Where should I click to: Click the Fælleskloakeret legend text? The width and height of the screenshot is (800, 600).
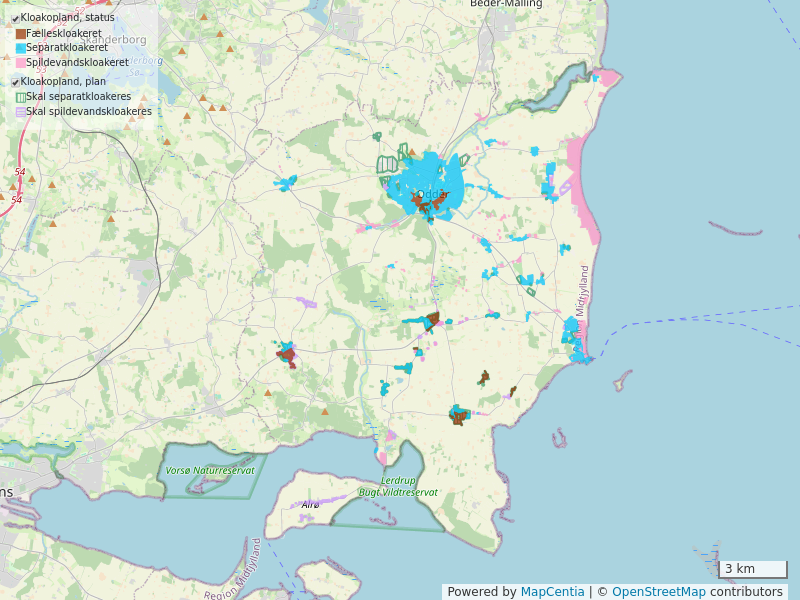click(x=64, y=34)
